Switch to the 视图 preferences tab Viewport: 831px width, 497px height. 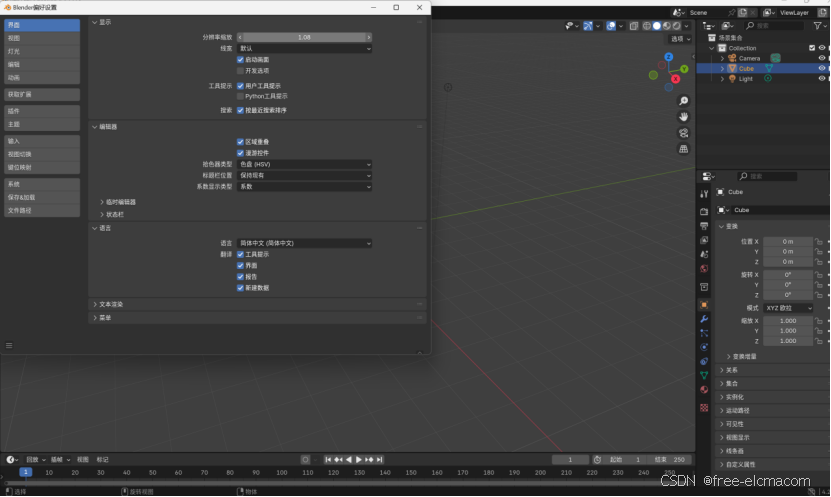coord(42,38)
